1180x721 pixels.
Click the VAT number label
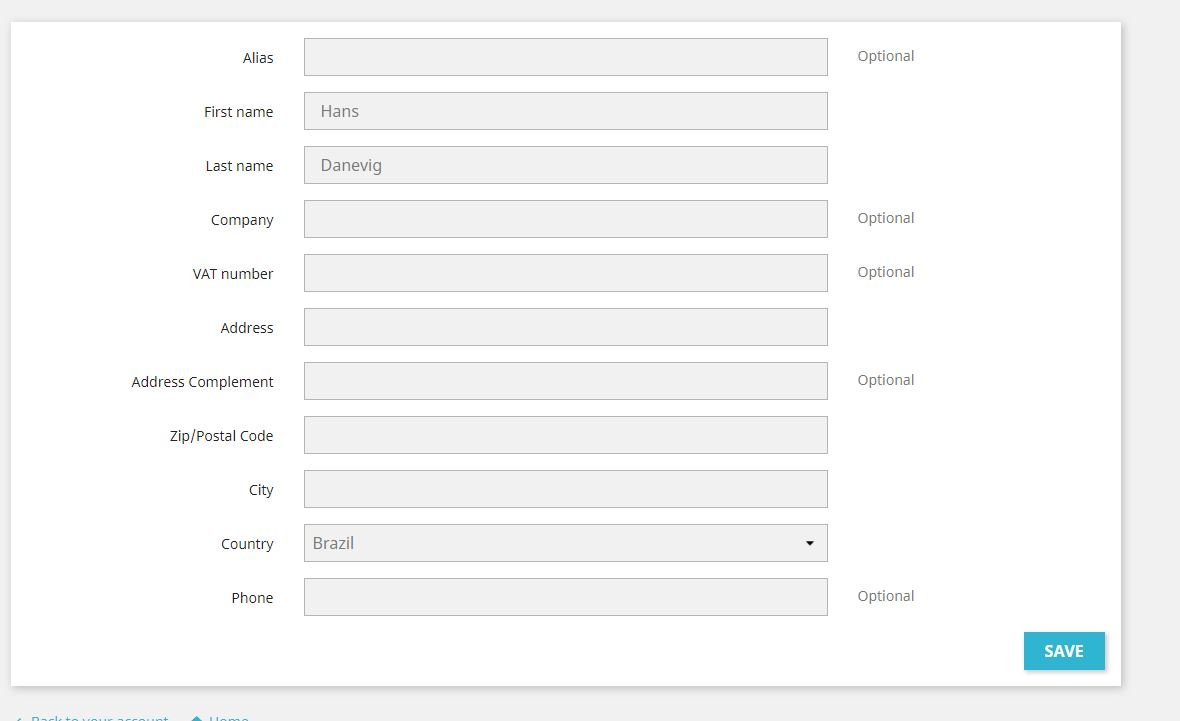(x=233, y=274)
